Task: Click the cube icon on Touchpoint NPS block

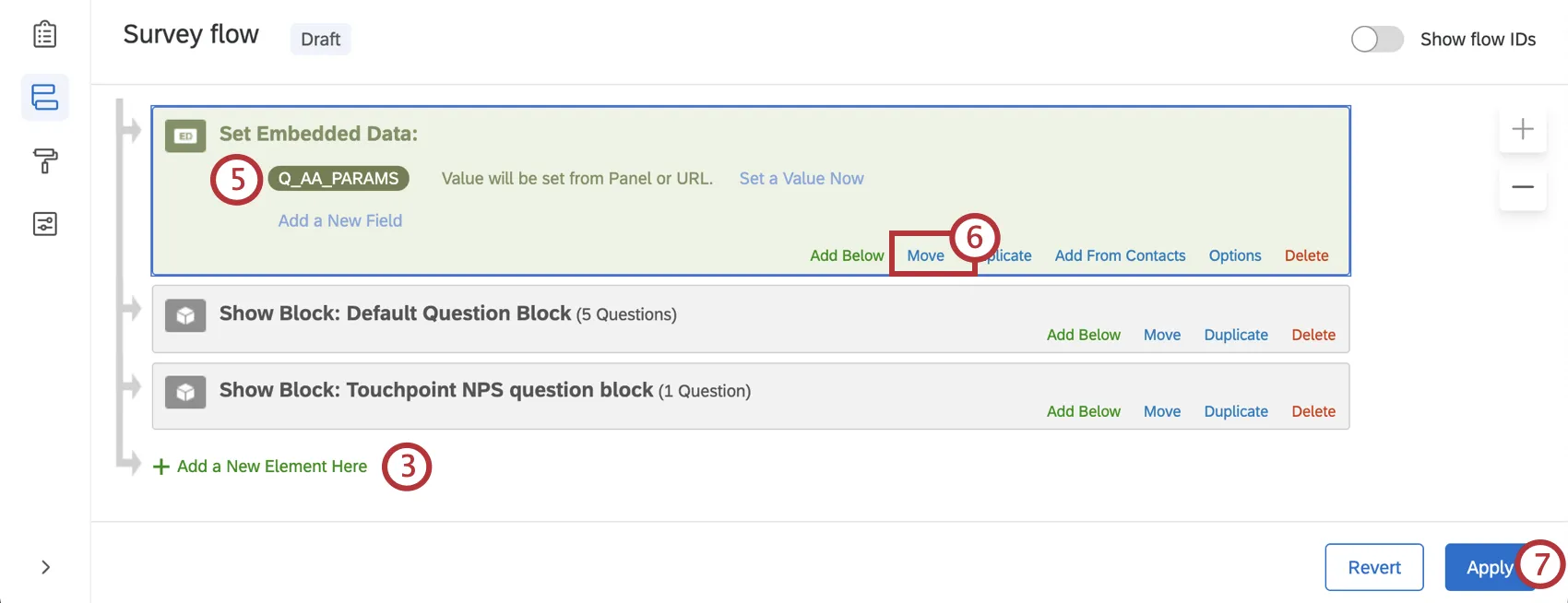Action: (x=184, y=392)
